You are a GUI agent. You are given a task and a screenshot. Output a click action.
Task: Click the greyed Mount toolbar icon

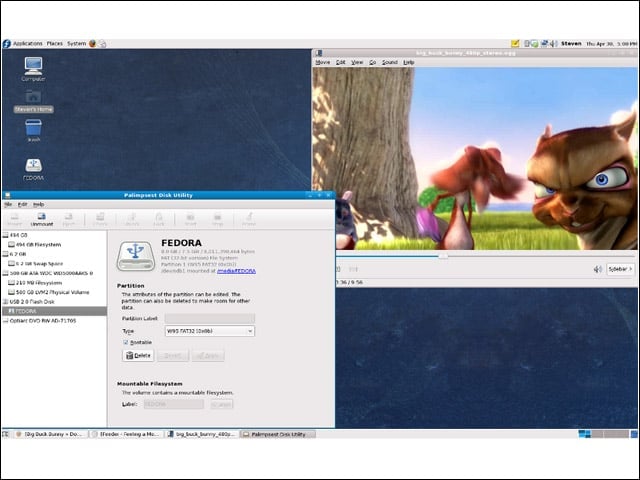(x=15, y=219)
